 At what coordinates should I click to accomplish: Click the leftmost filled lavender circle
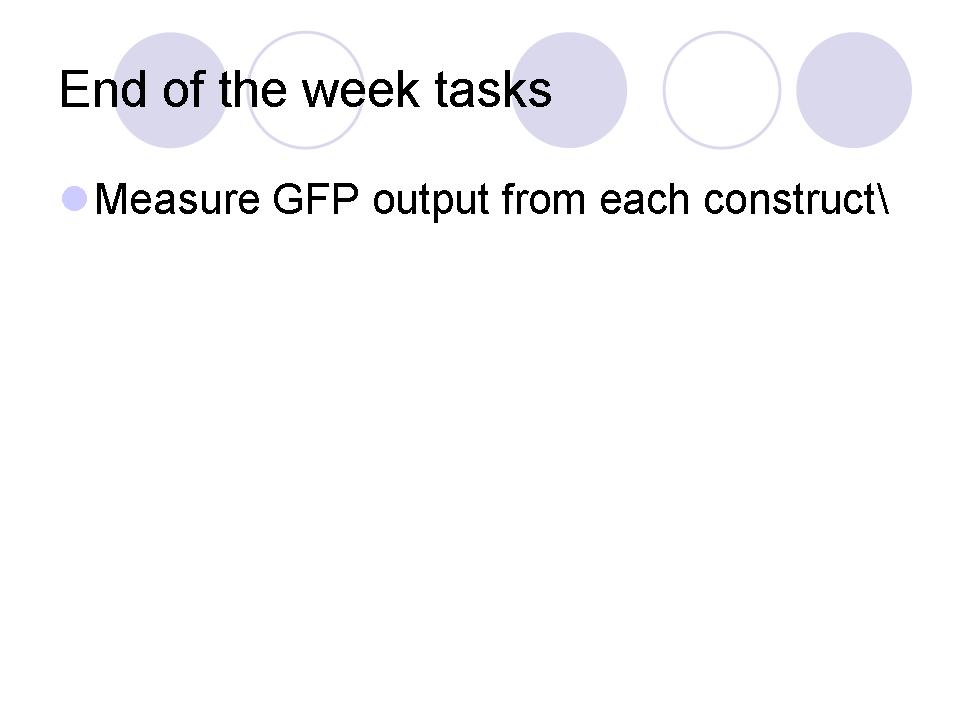(x=170, y=90)
